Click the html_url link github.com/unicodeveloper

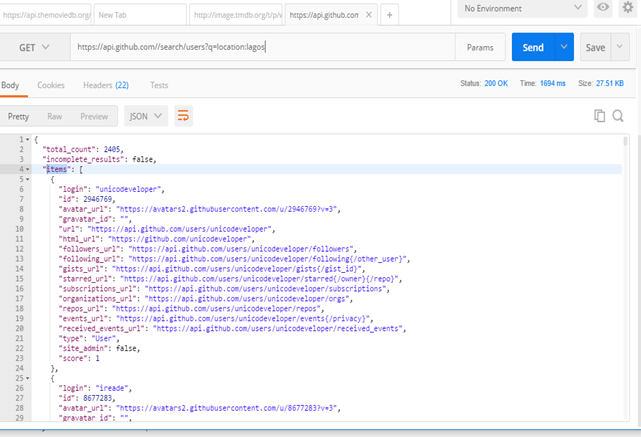pyautogui.click(x=179, y=239)
